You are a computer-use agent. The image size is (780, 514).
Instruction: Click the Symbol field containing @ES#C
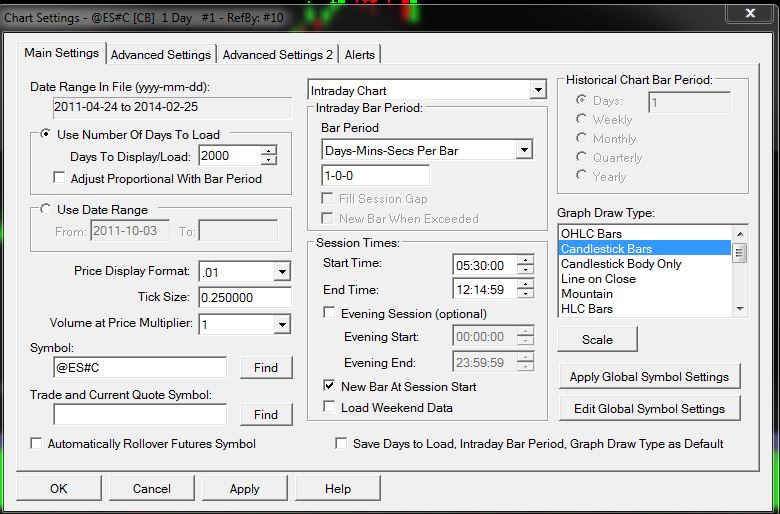point(140,368)
